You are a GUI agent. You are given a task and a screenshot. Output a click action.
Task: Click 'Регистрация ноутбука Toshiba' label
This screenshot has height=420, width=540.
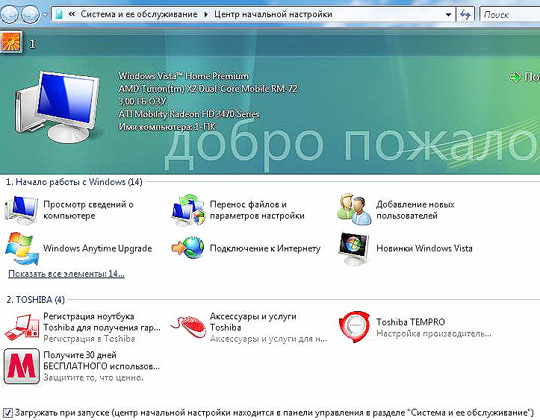102,322
